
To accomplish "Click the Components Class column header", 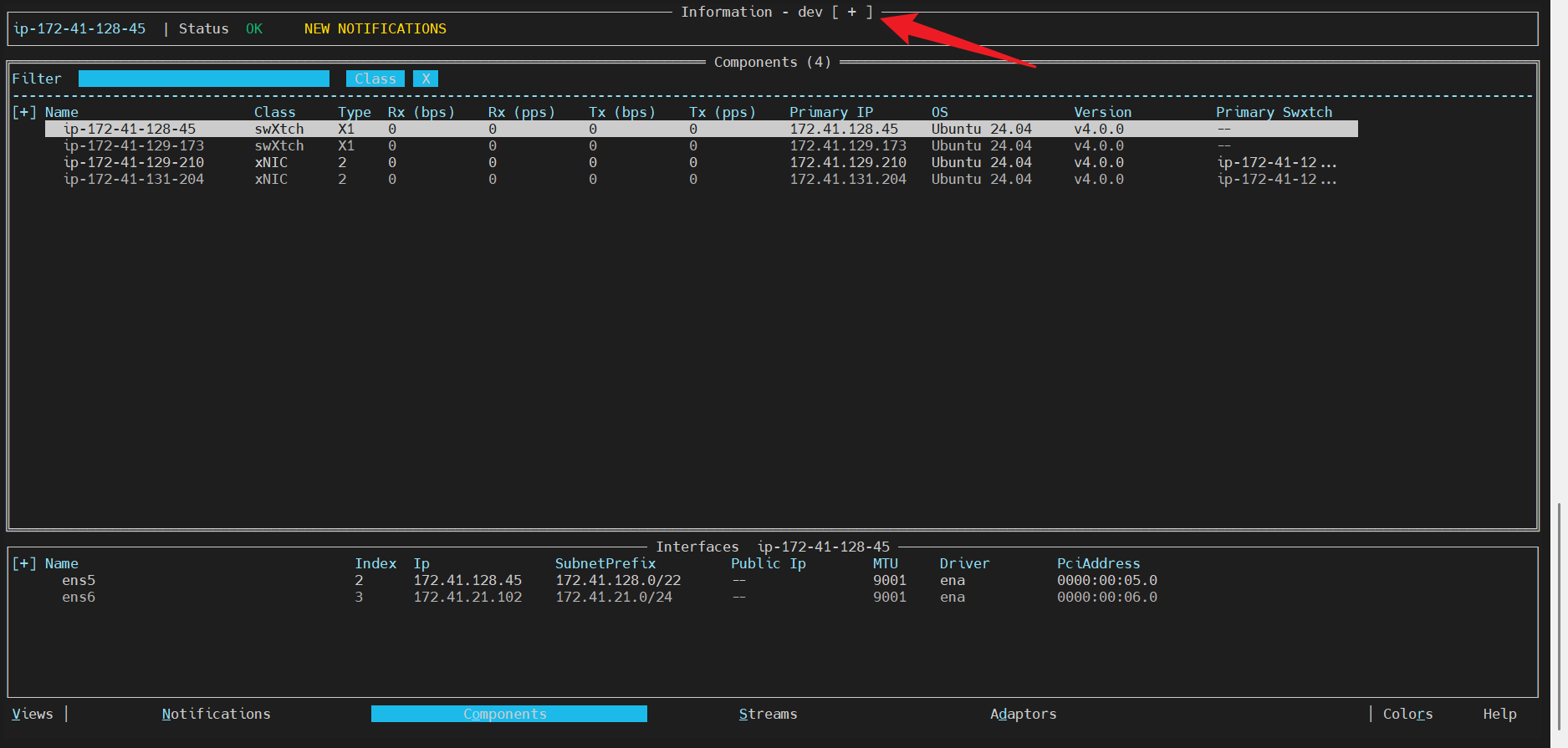I will pos(275,112).
